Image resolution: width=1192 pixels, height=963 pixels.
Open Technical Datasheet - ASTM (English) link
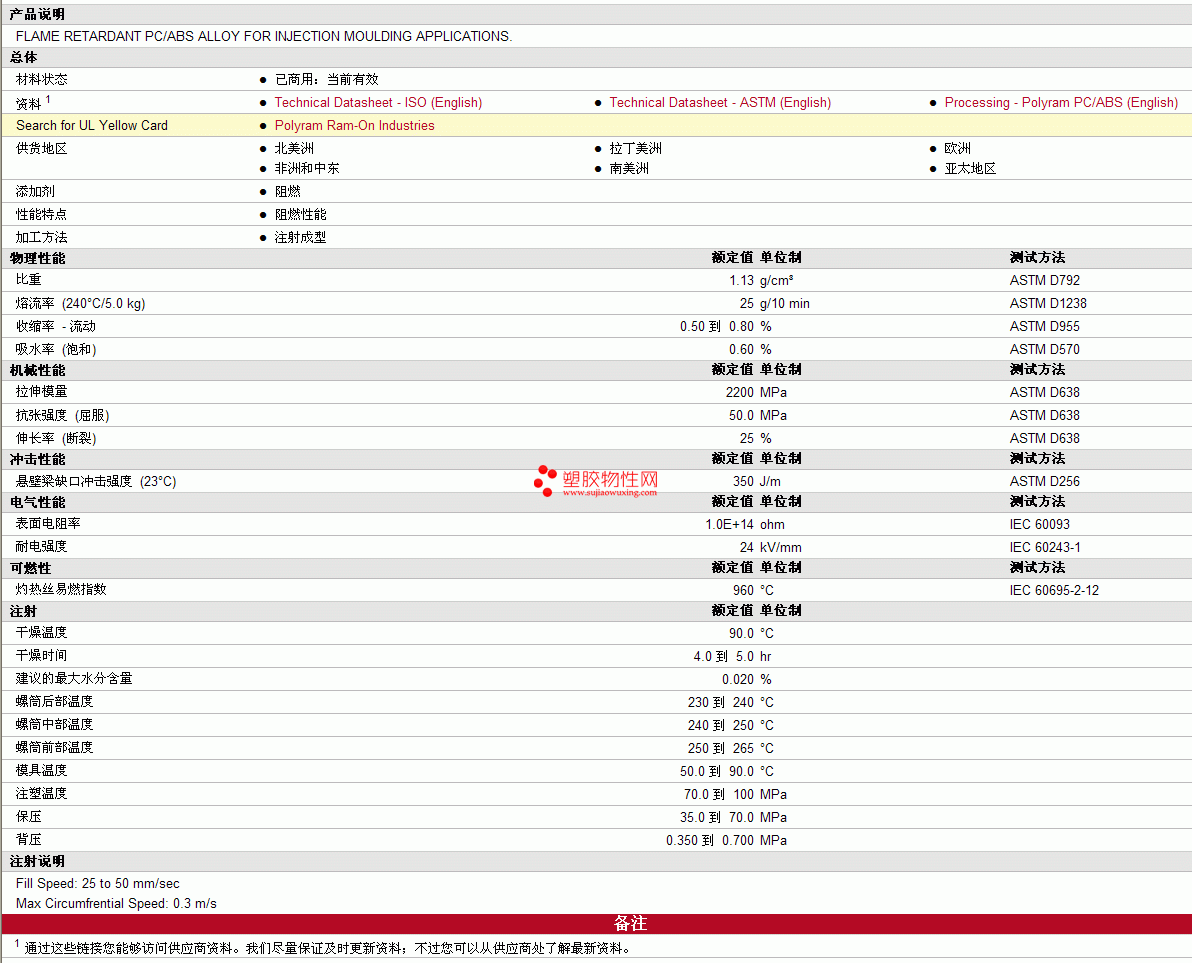(x=720, y=103)
